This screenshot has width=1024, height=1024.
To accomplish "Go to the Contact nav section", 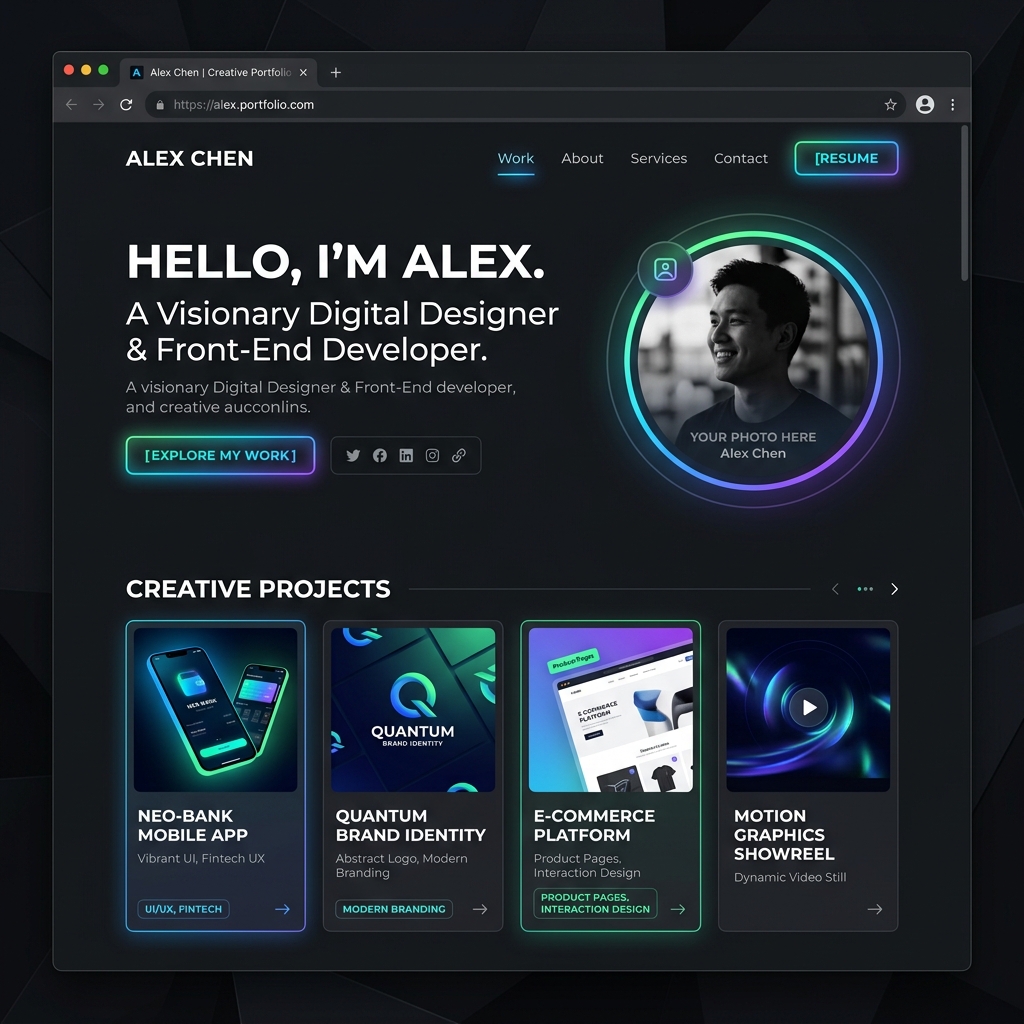I will [x=741, y=158].
